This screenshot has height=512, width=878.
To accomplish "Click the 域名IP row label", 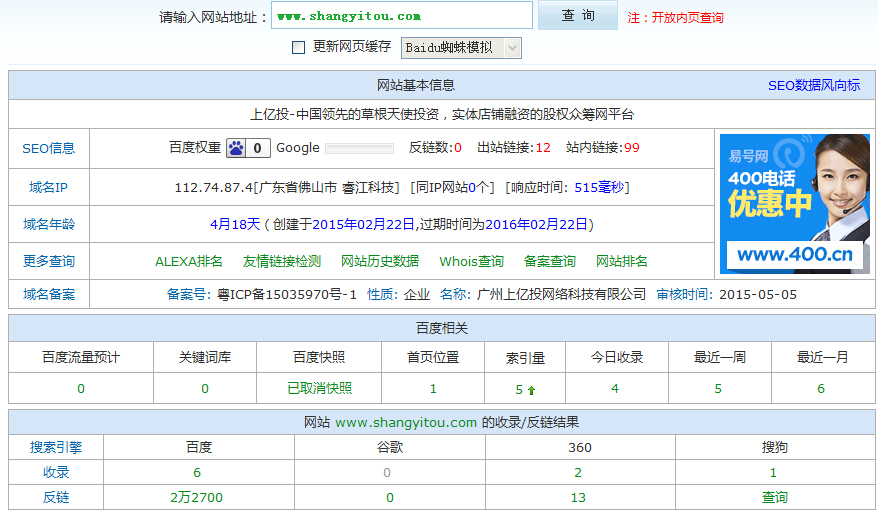I will [49, 188].
